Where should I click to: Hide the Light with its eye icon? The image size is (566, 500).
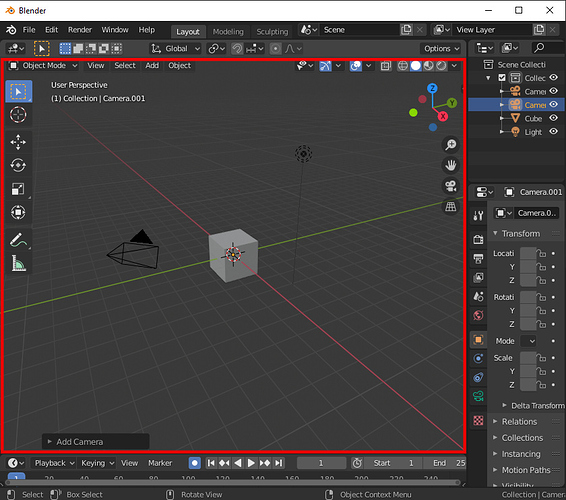click(x=554, y=131)
